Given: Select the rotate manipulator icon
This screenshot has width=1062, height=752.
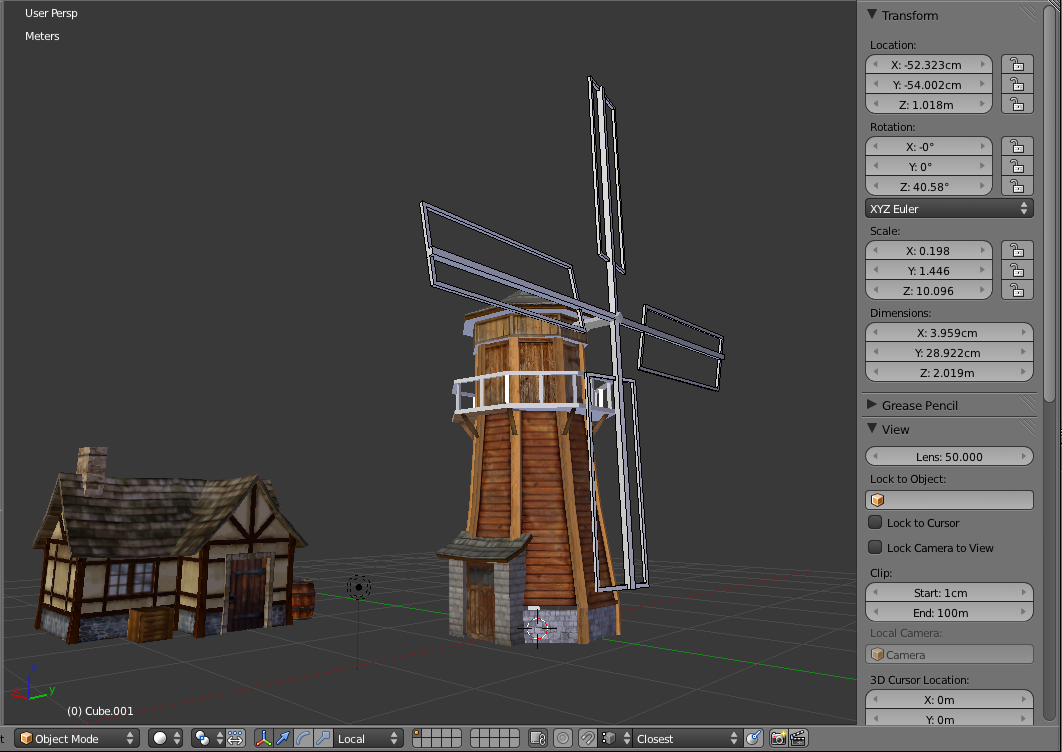Looking at the screenshot, I should click(x=301, y=738).
